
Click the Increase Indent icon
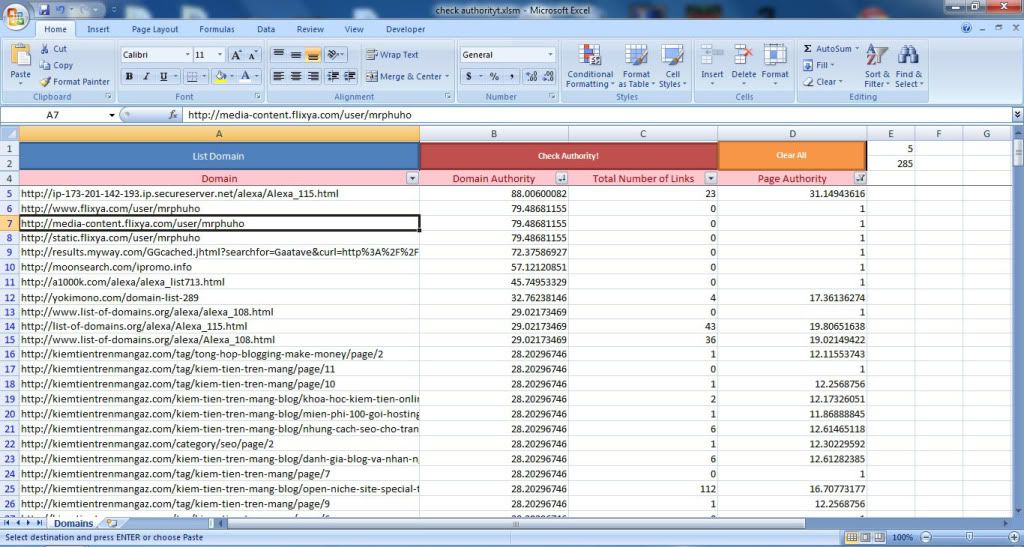coord(350,76)
